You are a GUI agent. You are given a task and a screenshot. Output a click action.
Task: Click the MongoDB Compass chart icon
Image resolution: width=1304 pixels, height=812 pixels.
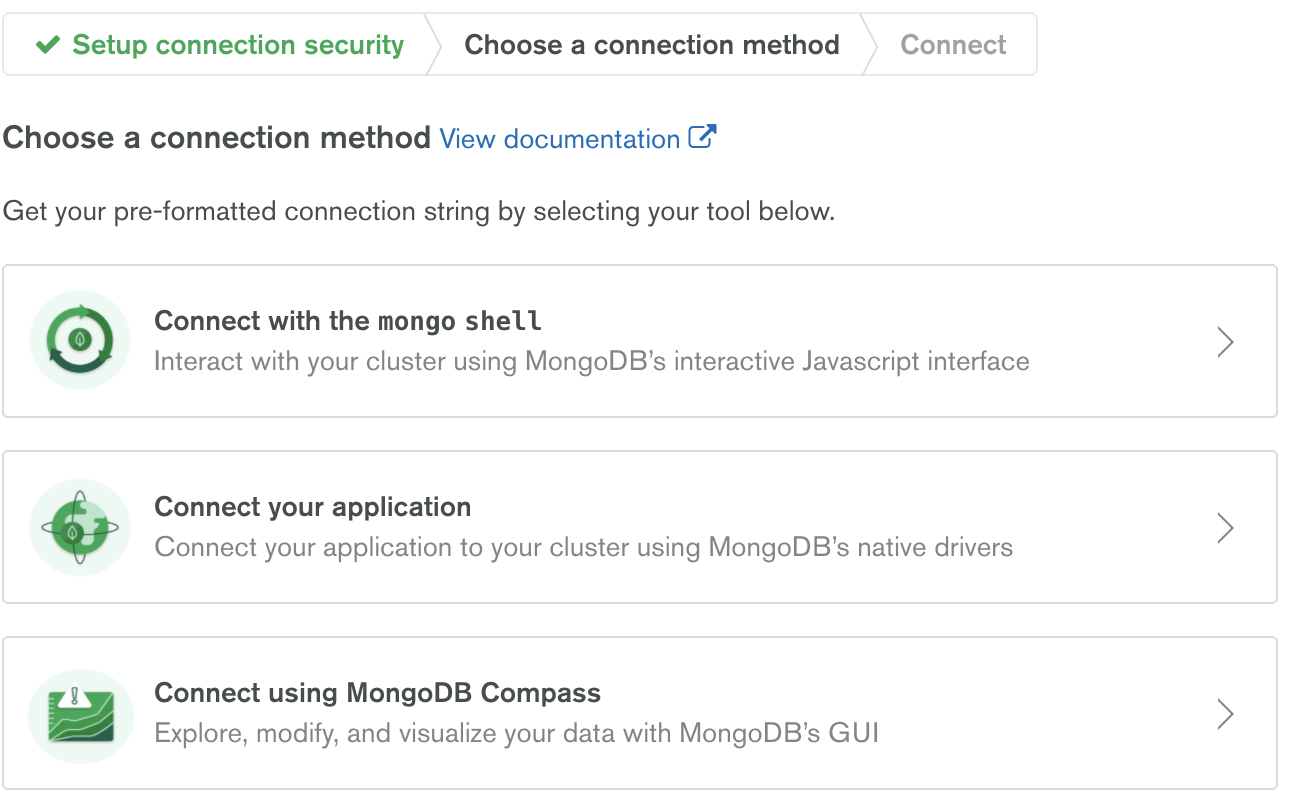[x=80, y=715]
